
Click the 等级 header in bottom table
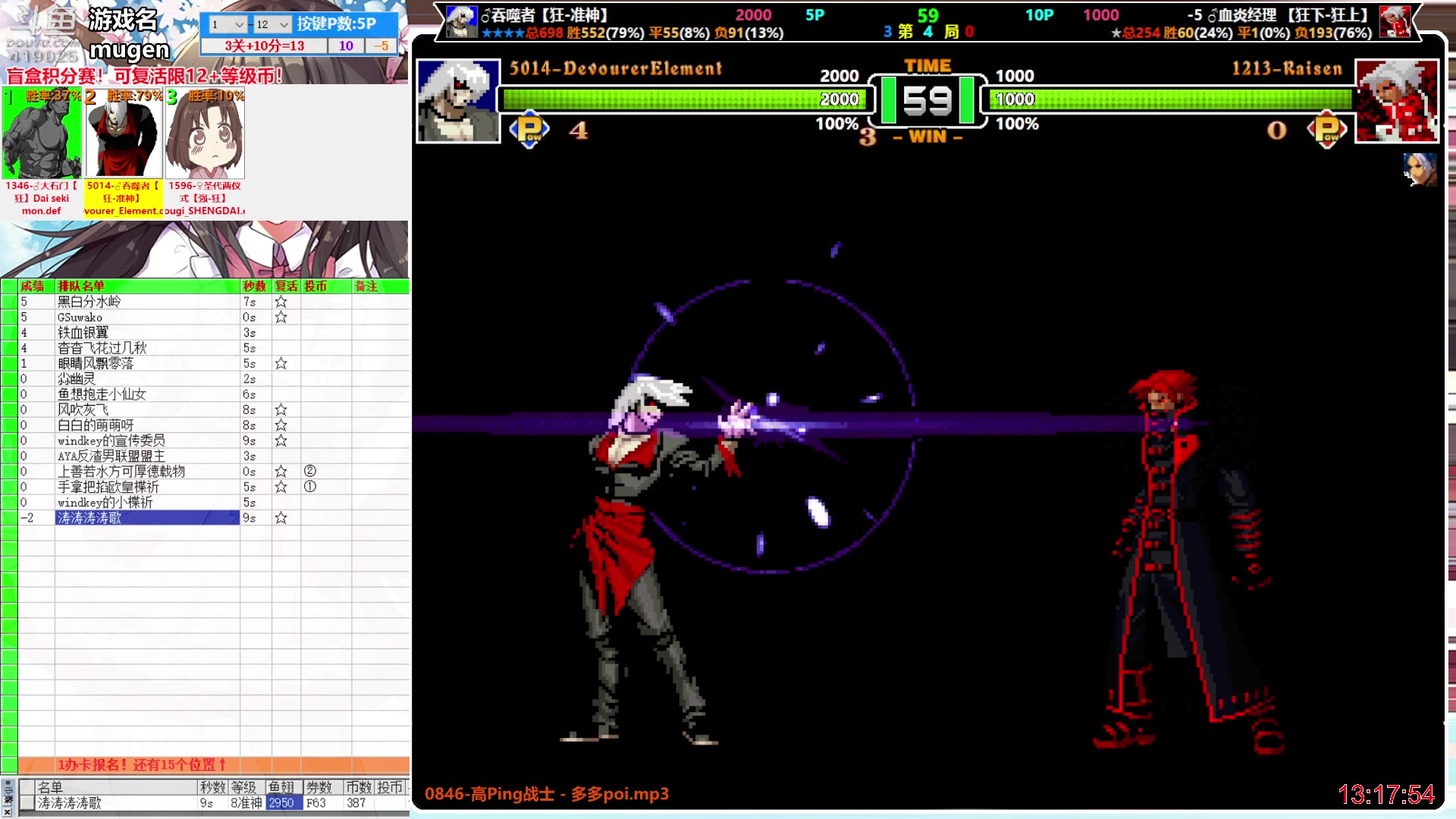coord(244,787)
